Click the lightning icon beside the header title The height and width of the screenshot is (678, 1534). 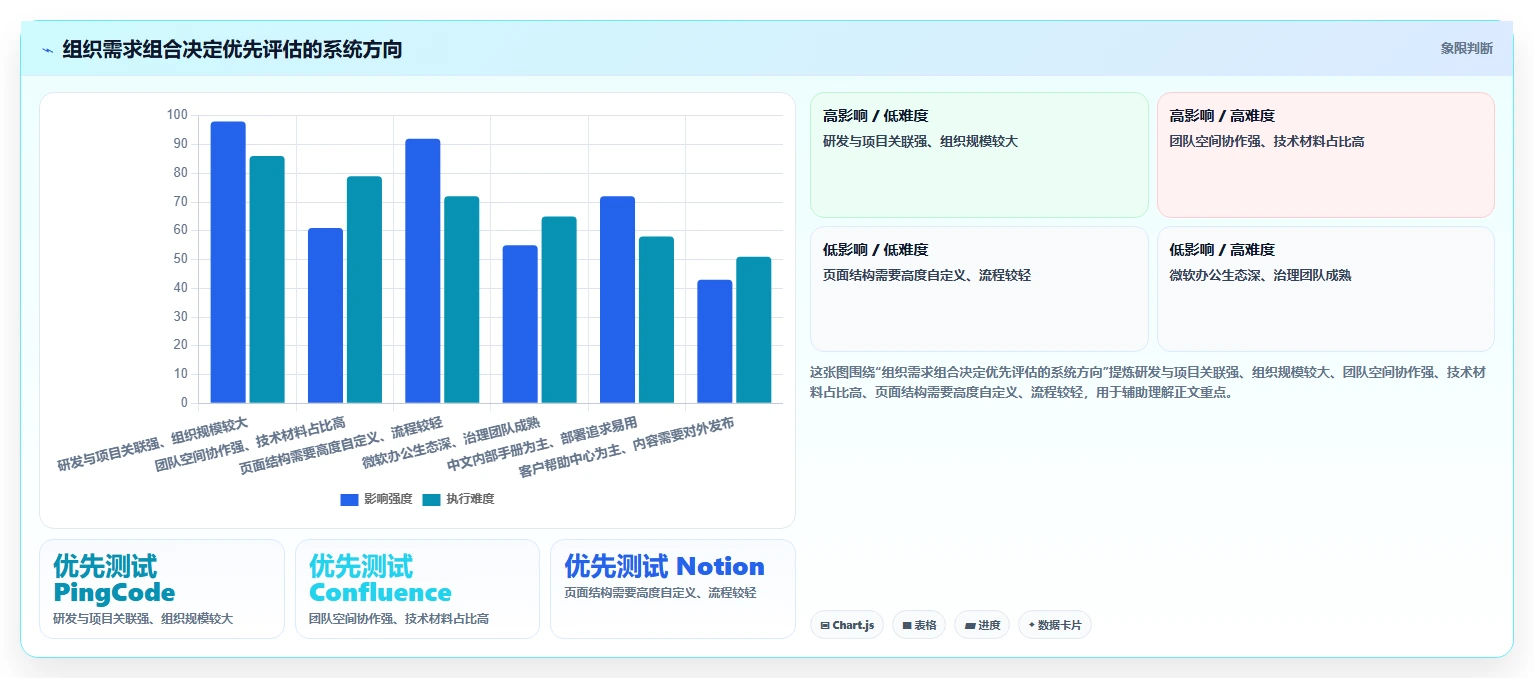click(47, 49)
